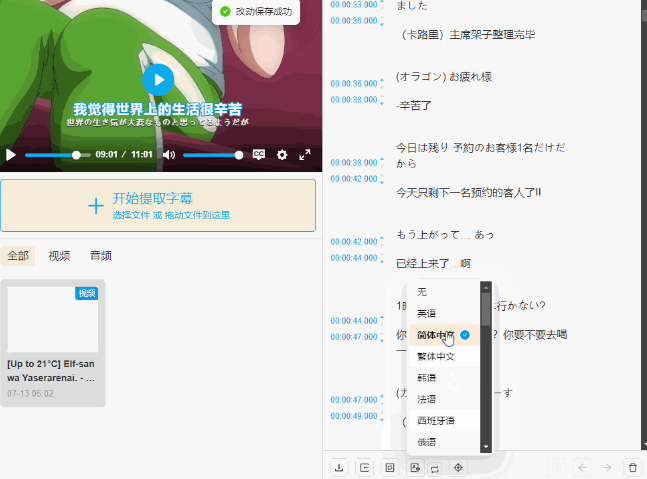Mute the video volume speaker icon

coord(169,155)
